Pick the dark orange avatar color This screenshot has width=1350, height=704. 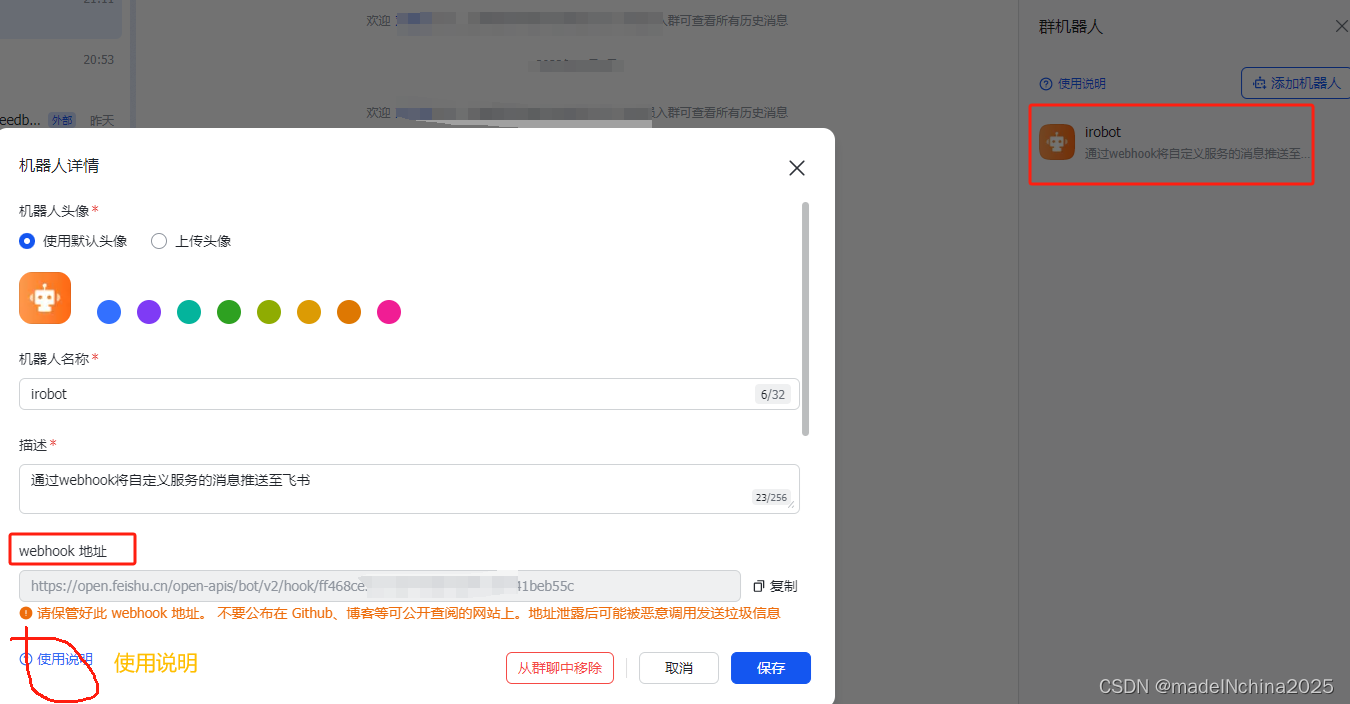[x=349, y=312]
